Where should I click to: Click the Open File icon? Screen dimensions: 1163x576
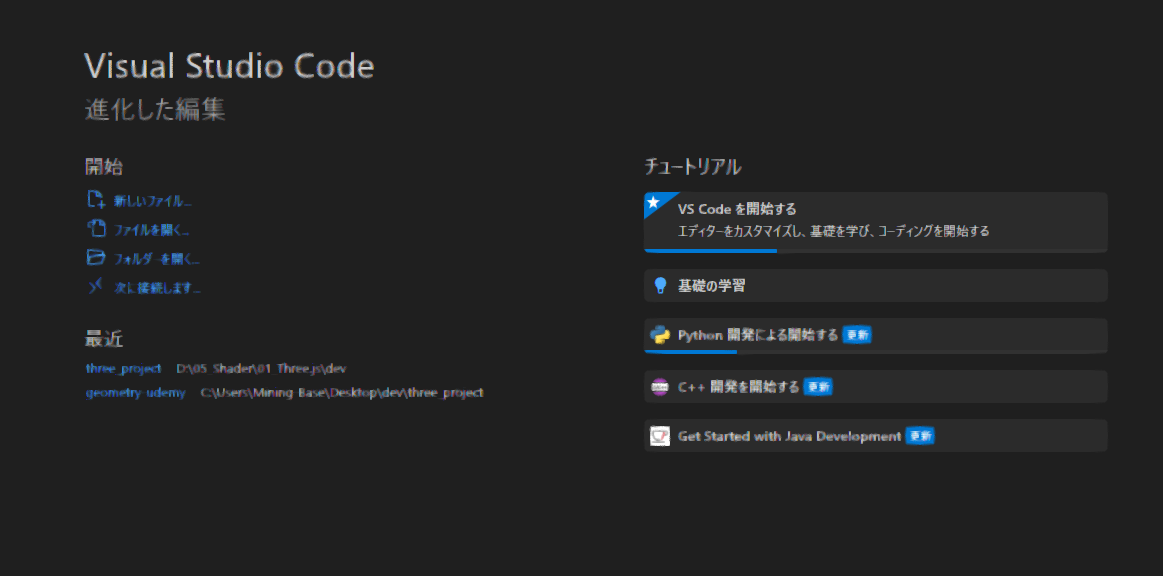96,228
